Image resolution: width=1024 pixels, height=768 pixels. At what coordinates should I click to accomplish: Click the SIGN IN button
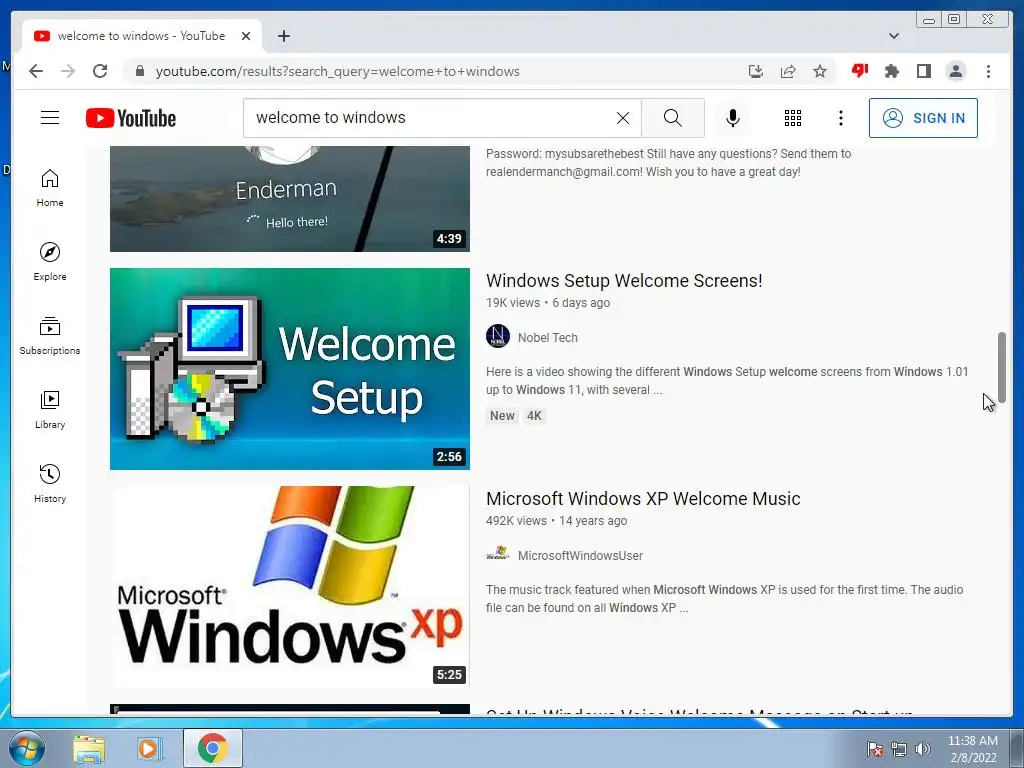923,118
